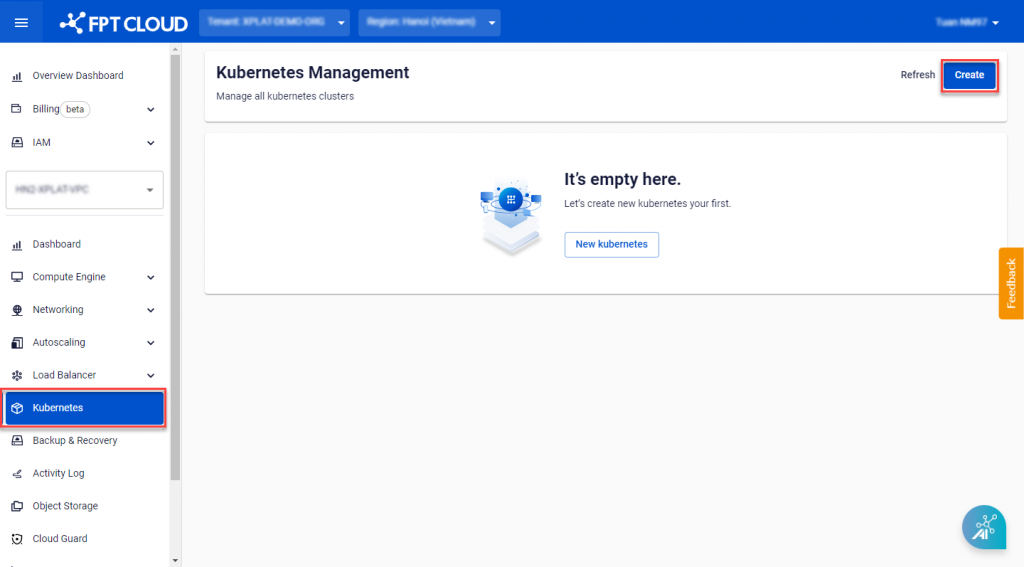Open the hamburger navigation menu
This screenshot has width=1024, height=567.
21,22
